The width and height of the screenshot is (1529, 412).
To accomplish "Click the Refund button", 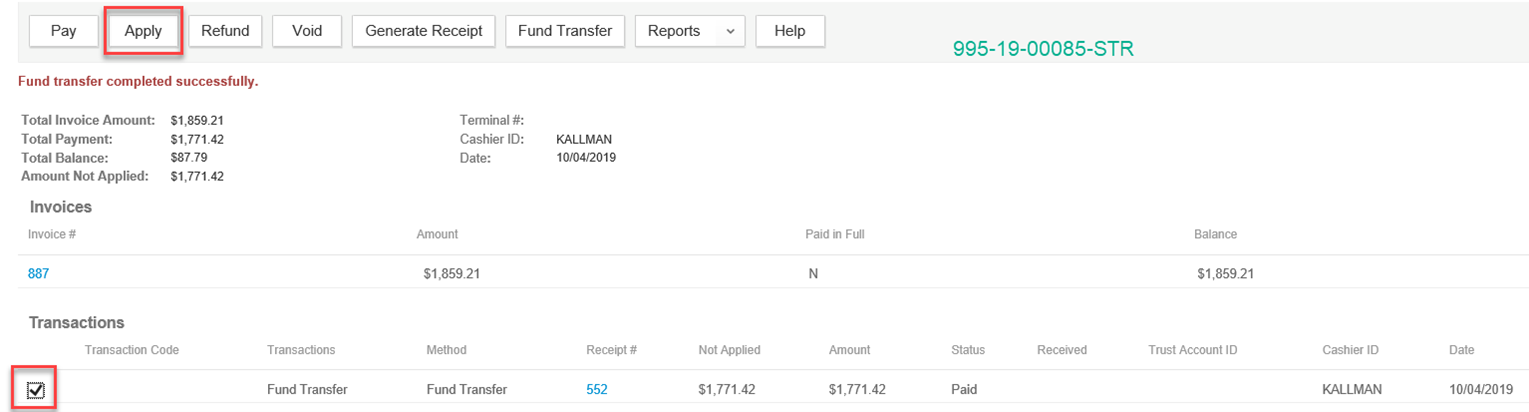I will 225,31.
